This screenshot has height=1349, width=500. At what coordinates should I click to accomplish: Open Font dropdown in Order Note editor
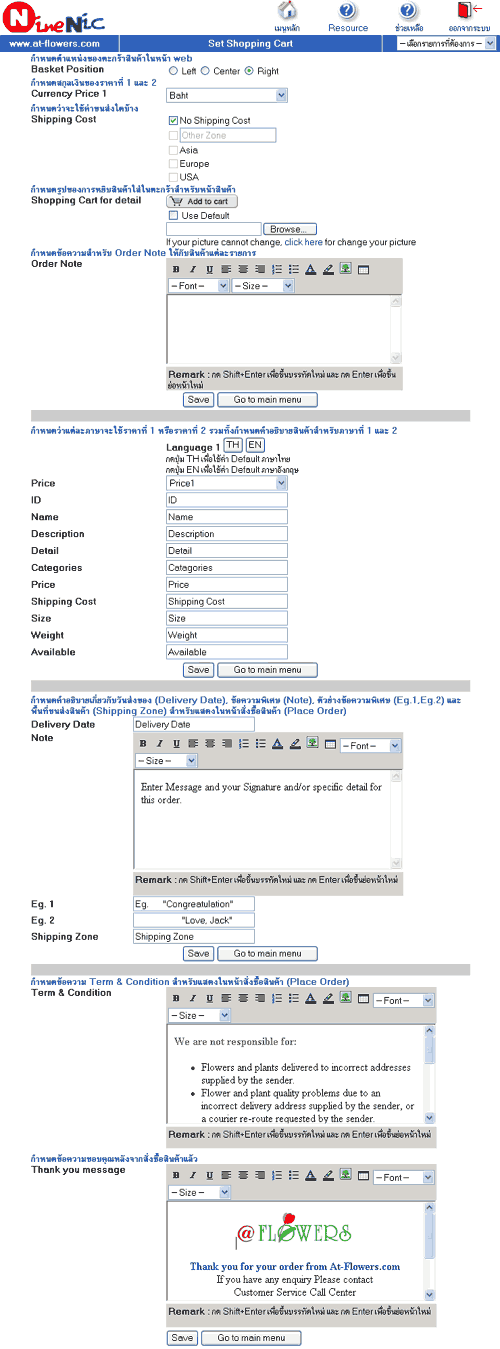click(198, 285)
